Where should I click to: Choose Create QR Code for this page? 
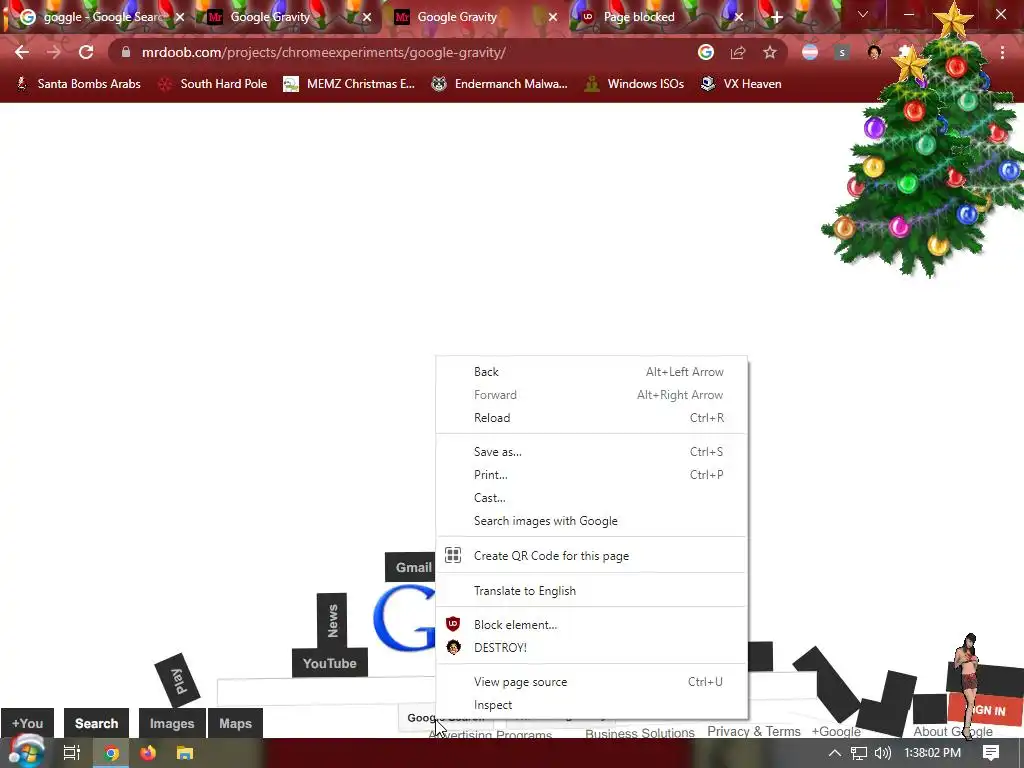(x=591, y=556)
